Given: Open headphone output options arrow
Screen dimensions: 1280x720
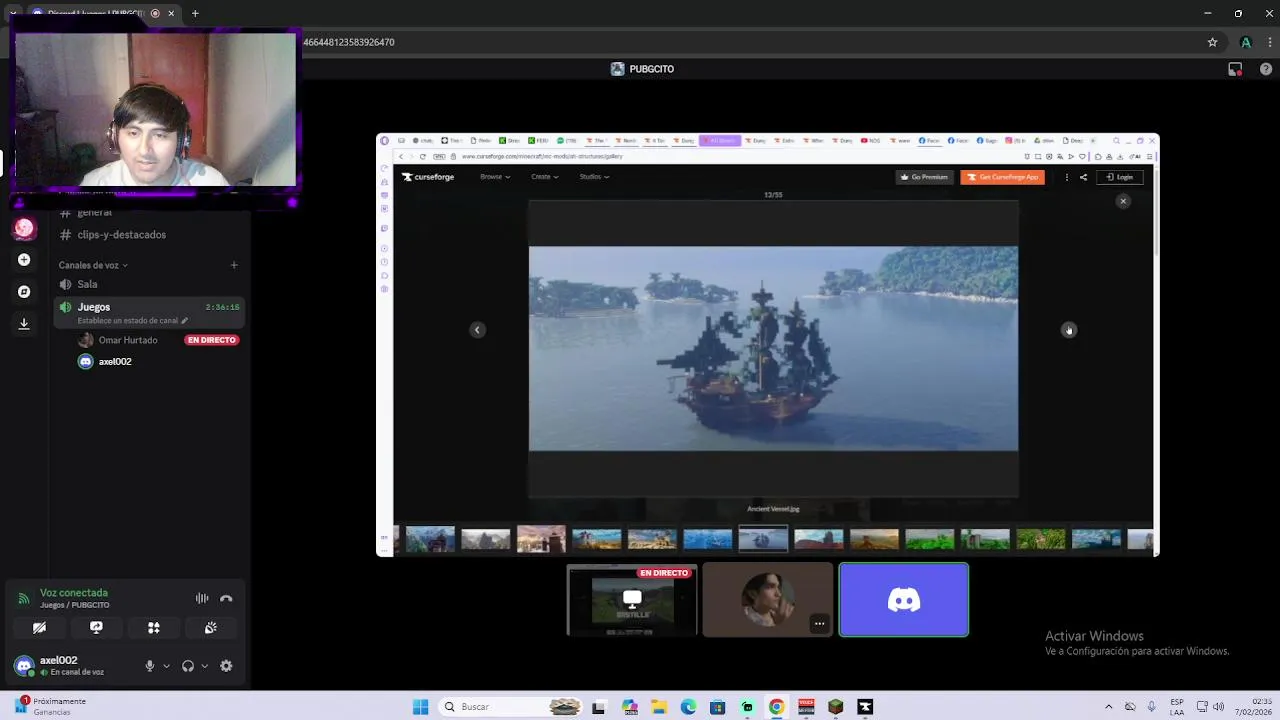Looking at the screenshot, I should click(x=204, y=666).
